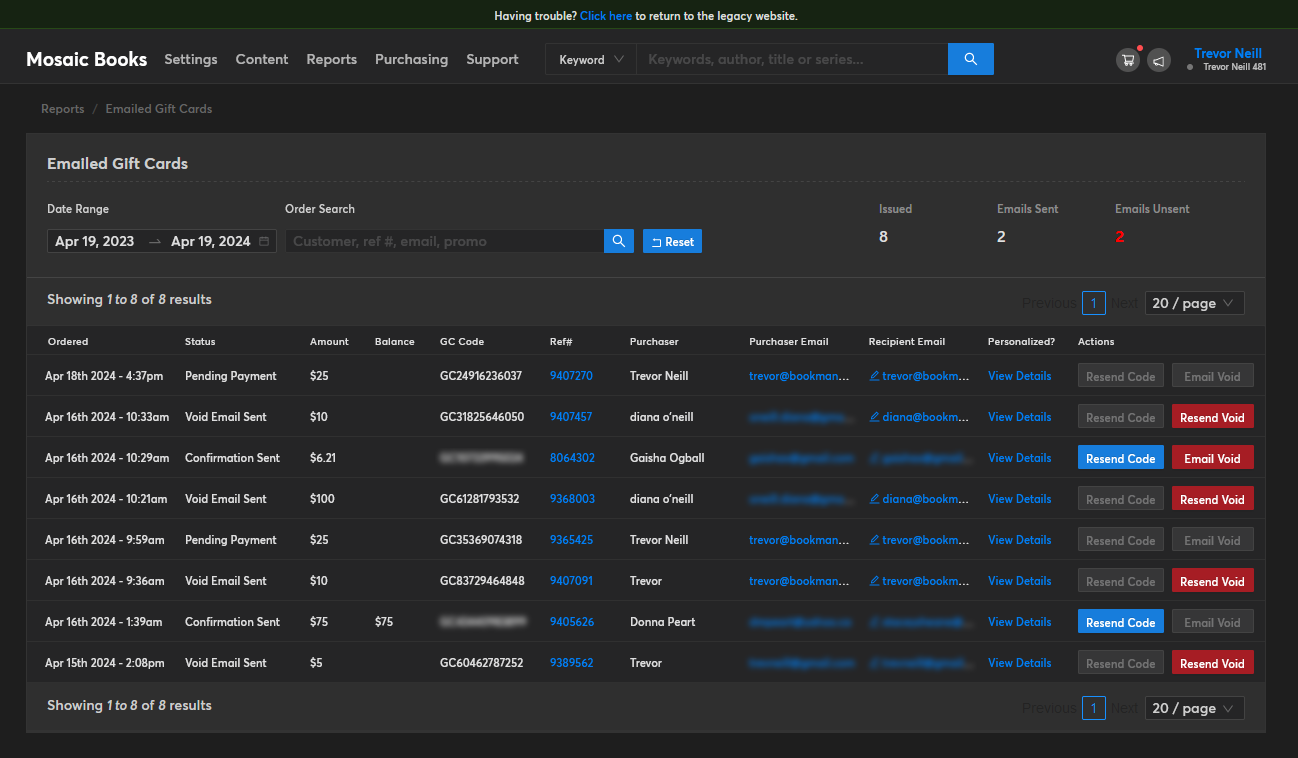Open the shopping cart icon
The image size is (1298, 758).
(1128, 60)
